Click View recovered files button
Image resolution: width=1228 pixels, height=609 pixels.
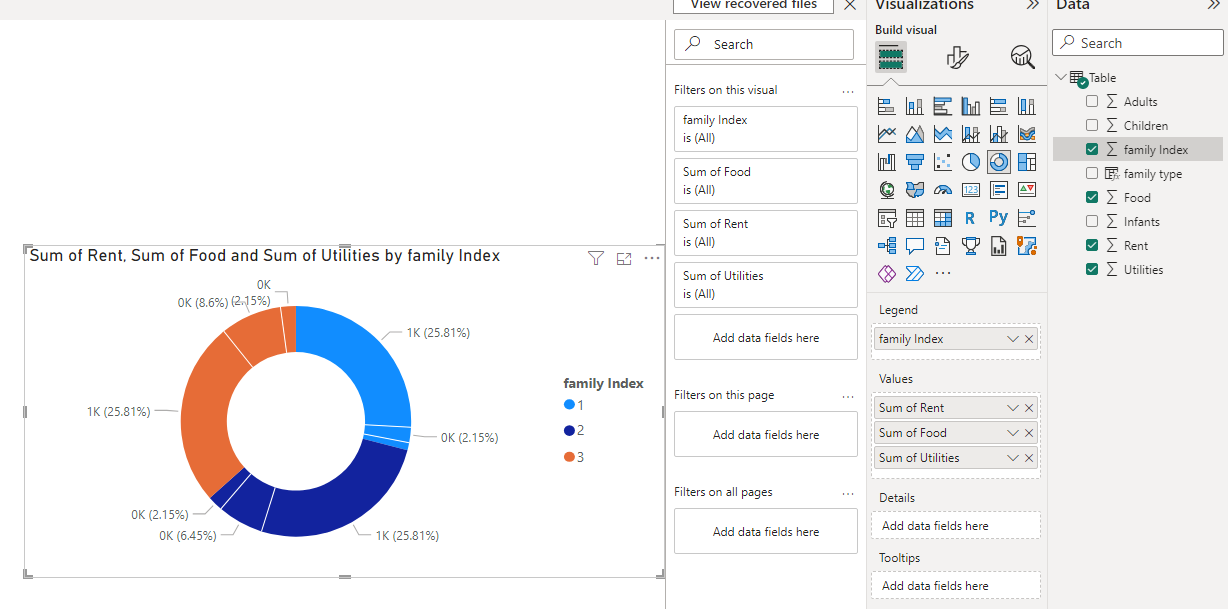pyautogui.click(x=754, y=5)
